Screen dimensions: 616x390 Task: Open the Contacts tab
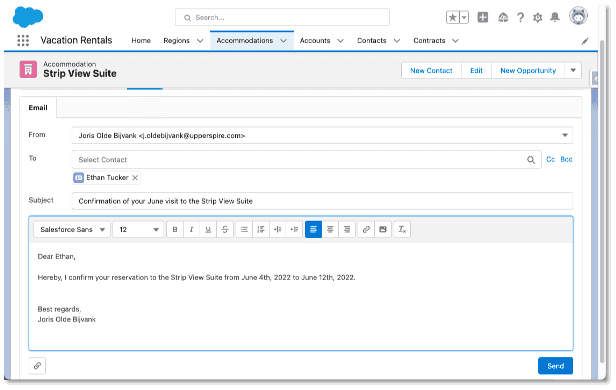372,40
